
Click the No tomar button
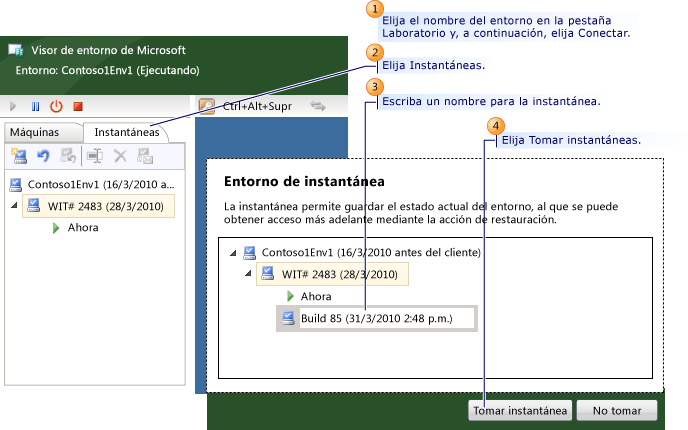pos(617,411)
